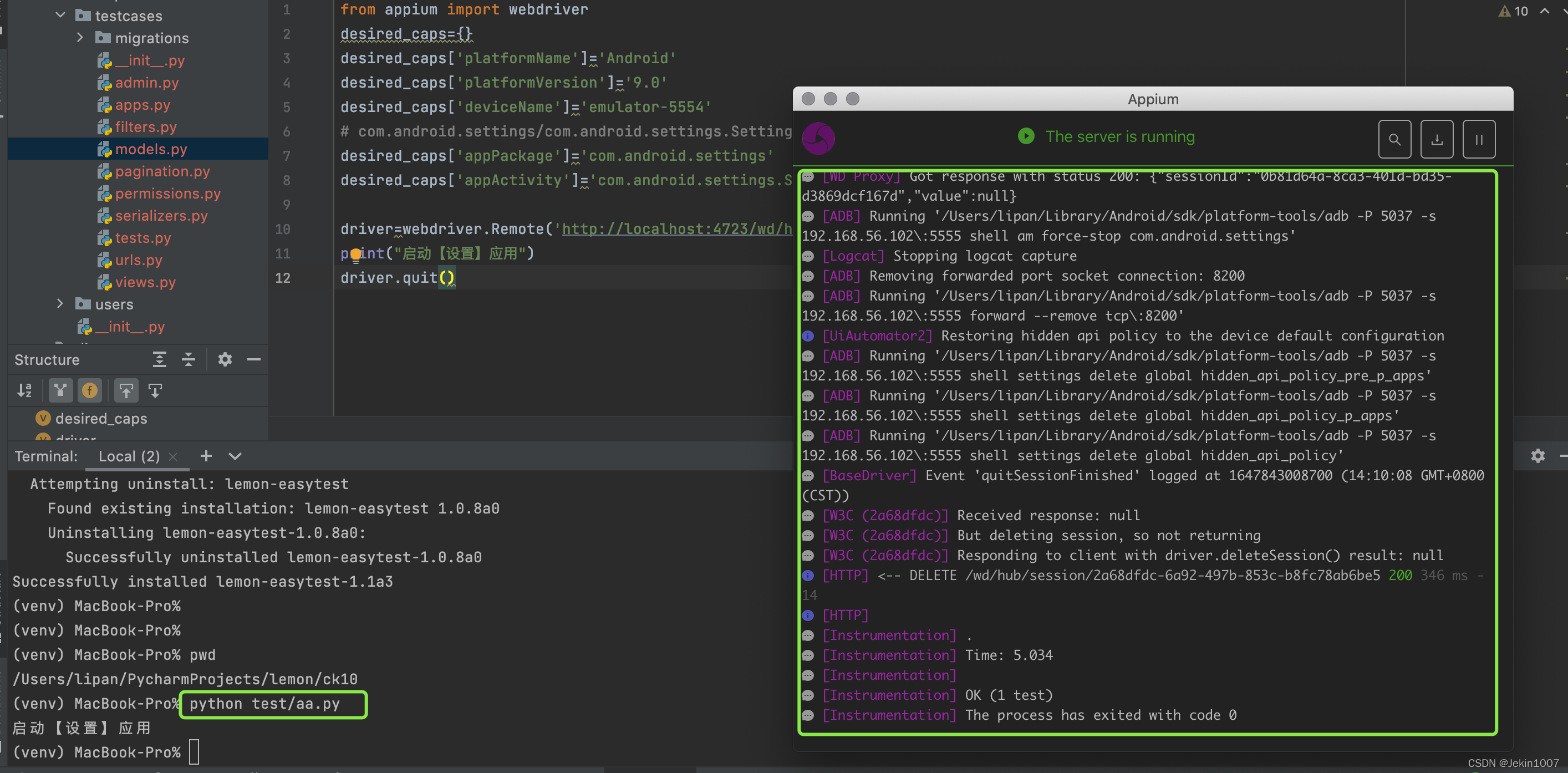Screen dimensions: 1568x773
Task: Open serializers.py in project tree
Action: point(161,216)
